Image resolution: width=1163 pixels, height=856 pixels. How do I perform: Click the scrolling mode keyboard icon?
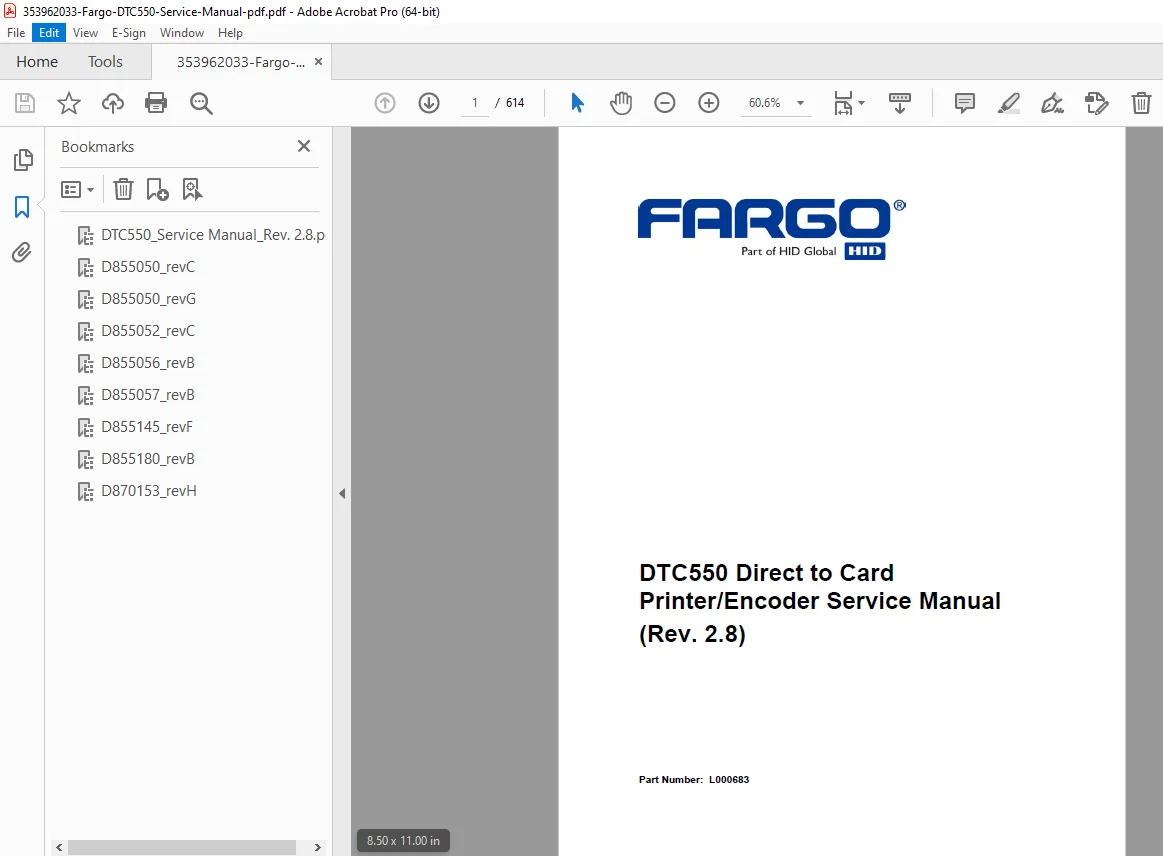[x=900, y=103]
